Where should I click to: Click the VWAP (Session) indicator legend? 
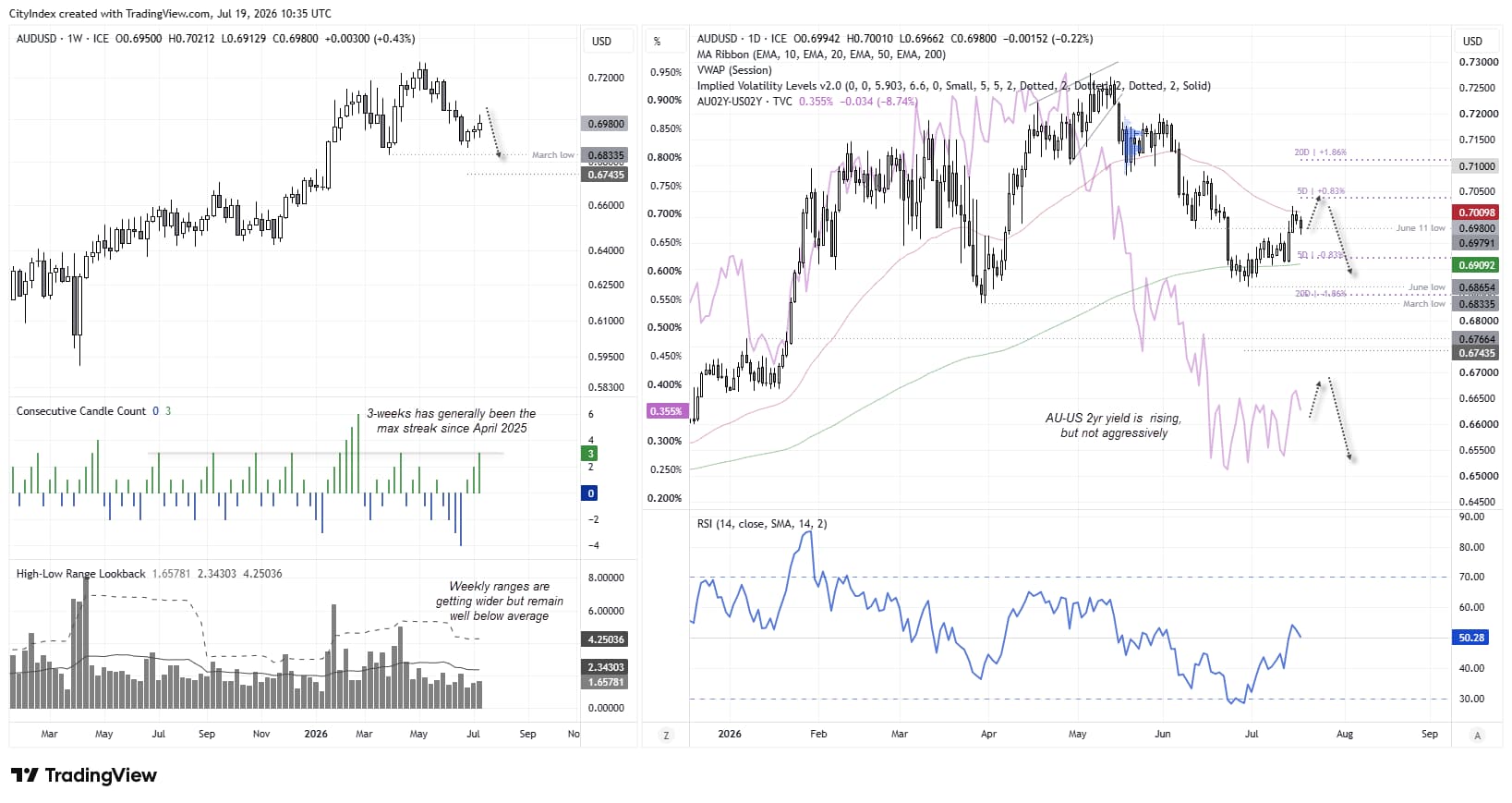point(734,70)
